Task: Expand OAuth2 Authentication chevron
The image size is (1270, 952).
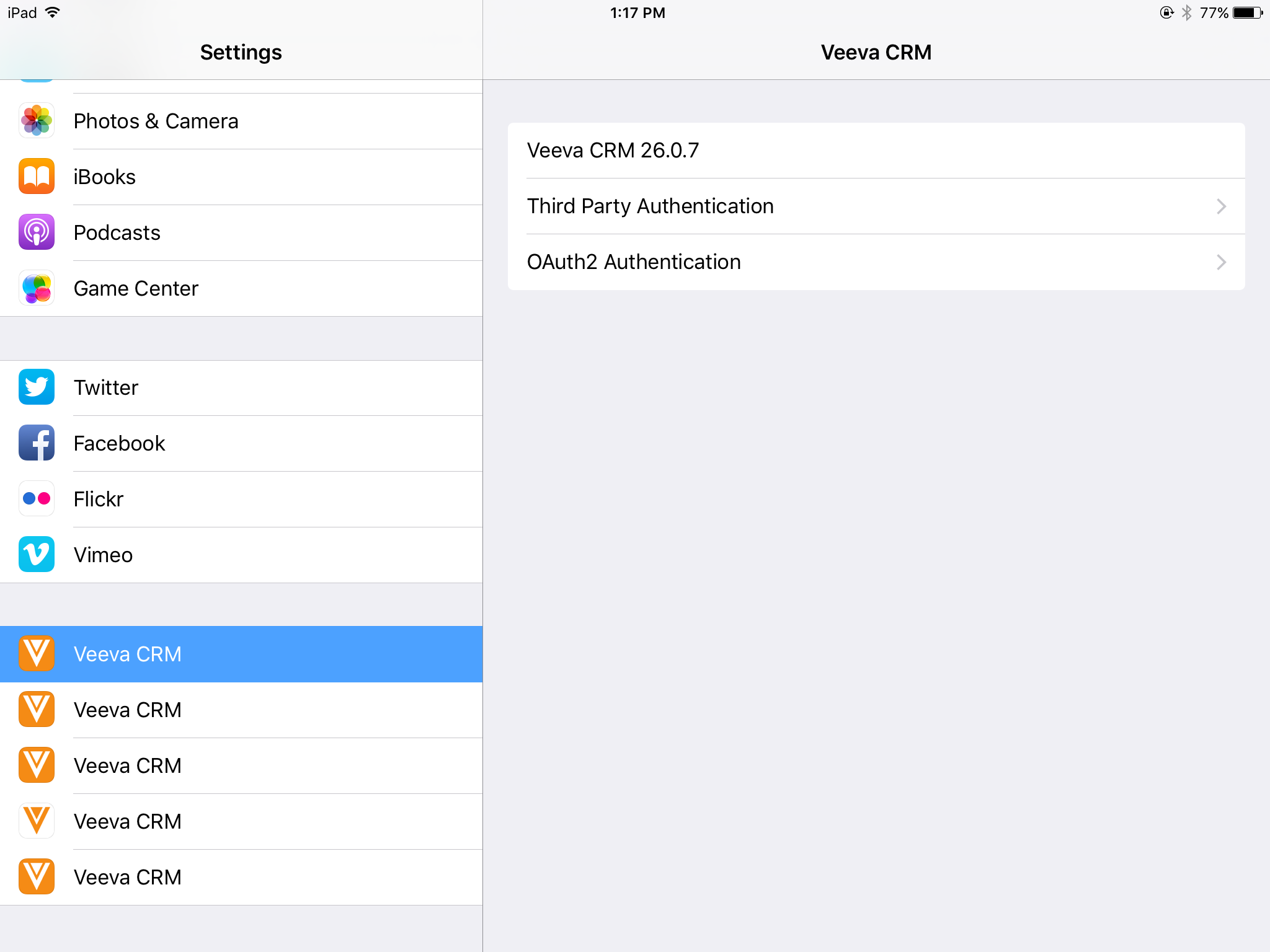Action: pos(1221,262)
